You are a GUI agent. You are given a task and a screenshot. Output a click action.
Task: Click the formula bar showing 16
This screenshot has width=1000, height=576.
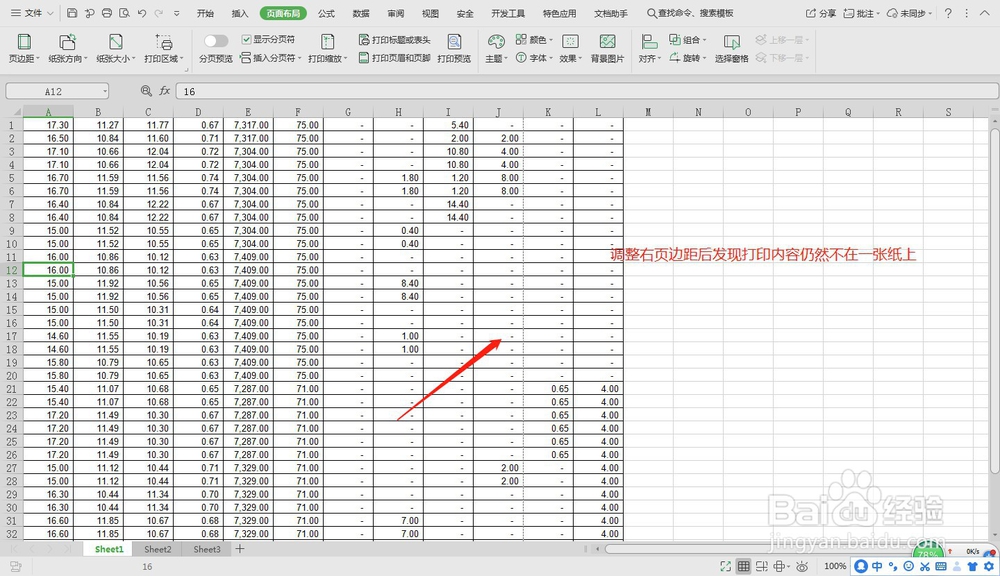pos(587,91)
